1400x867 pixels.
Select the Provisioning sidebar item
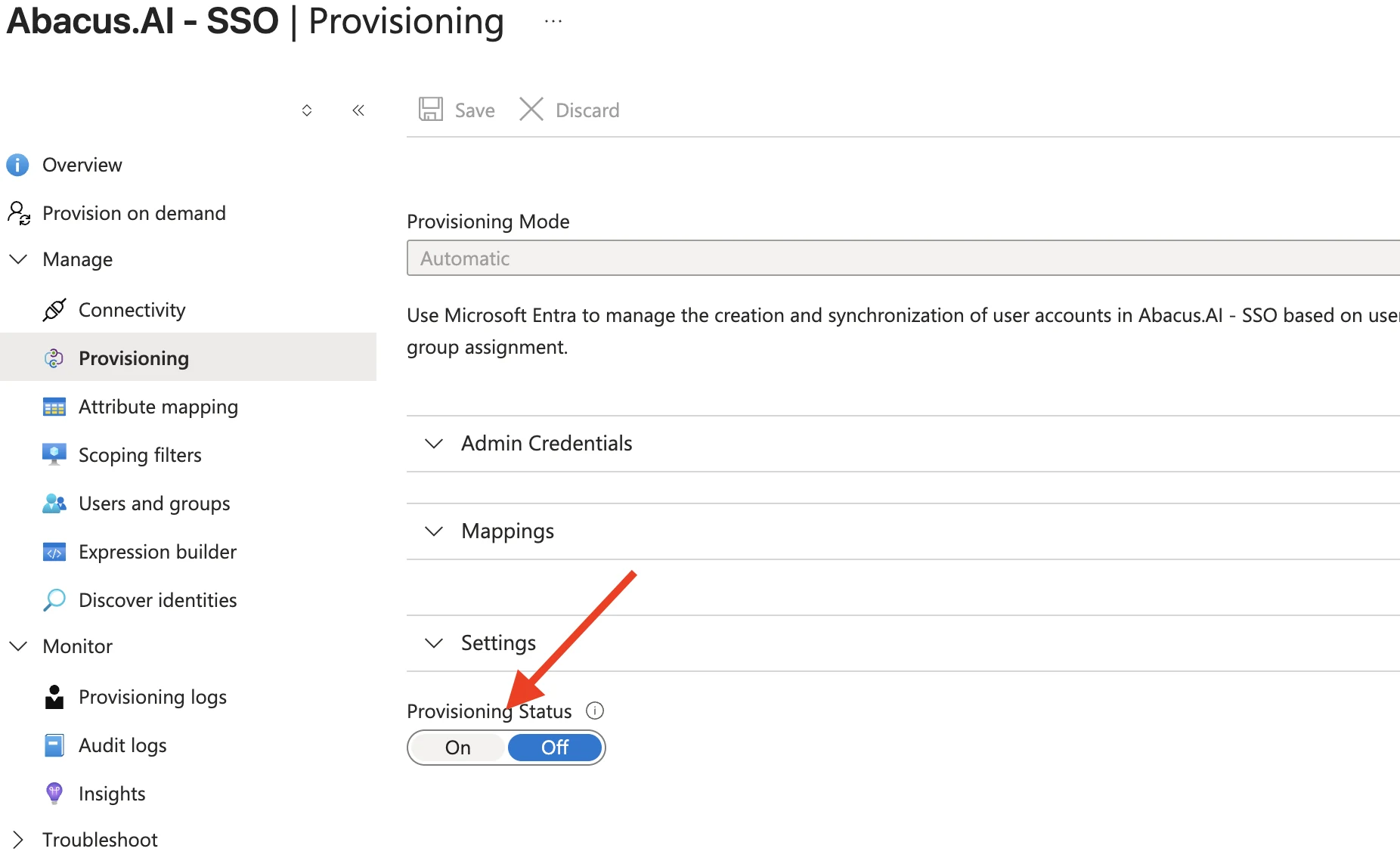click(x=188, y=357)
